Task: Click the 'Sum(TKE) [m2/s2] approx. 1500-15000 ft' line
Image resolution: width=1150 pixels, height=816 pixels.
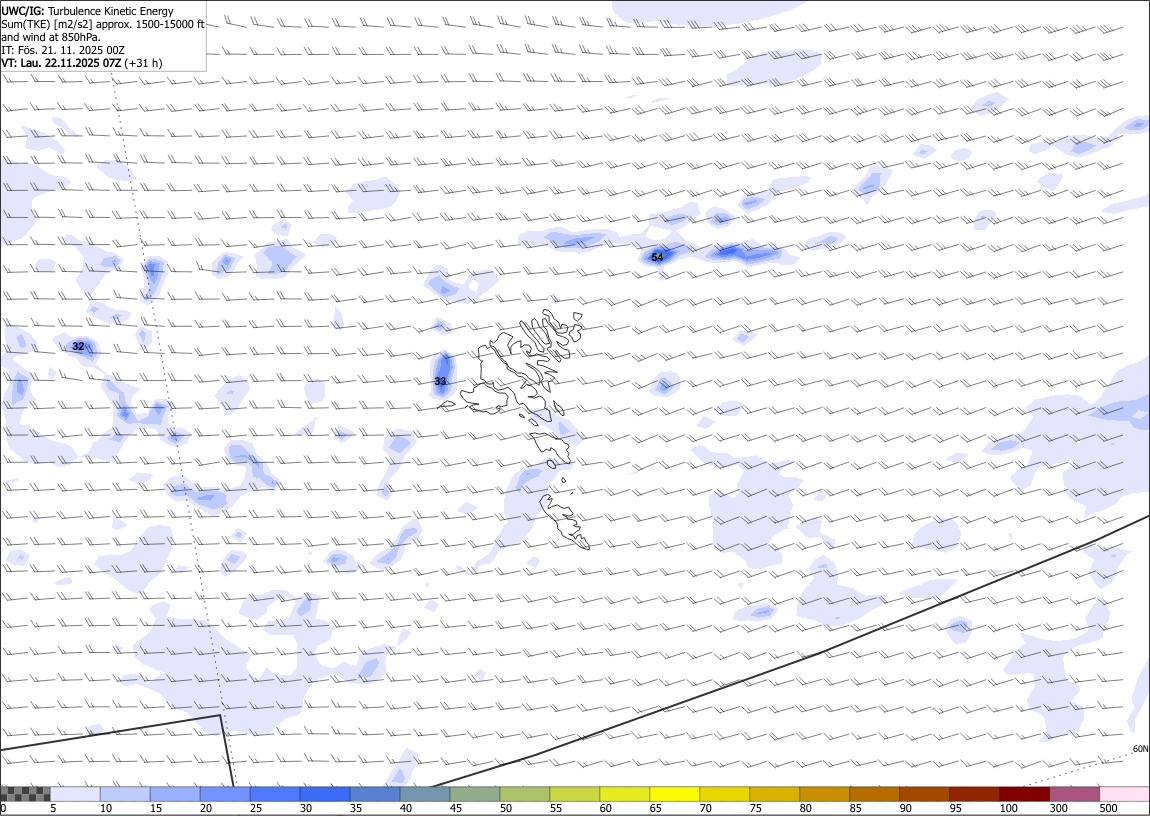Action: 103,24
